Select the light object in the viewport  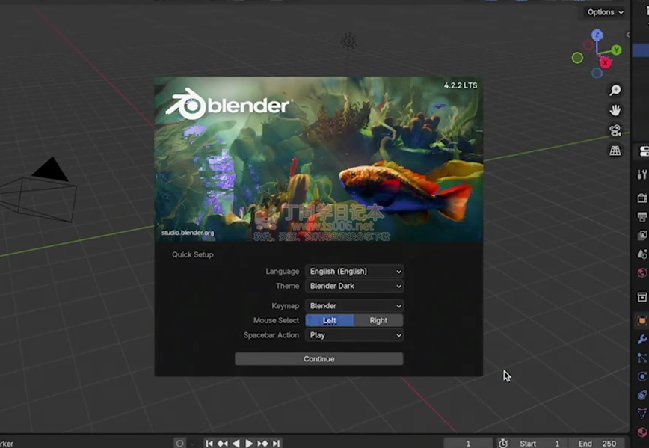point(349,41)
